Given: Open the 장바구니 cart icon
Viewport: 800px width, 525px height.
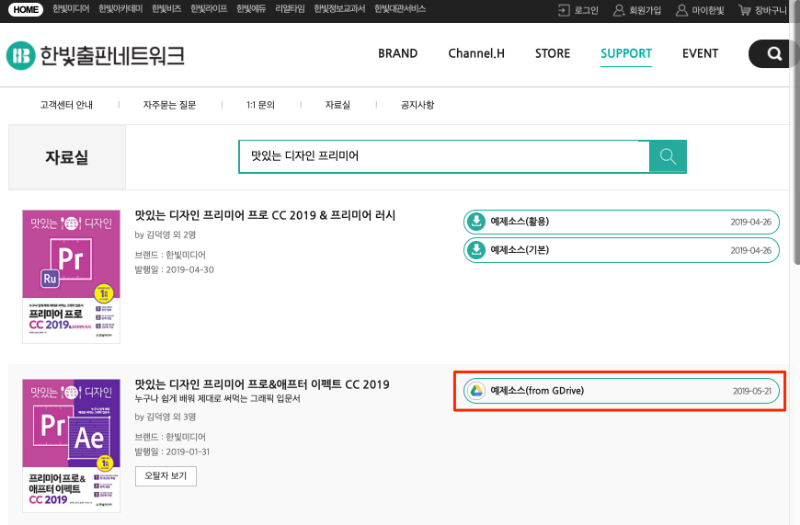Looking at the screenshot, I should point(745,10).
